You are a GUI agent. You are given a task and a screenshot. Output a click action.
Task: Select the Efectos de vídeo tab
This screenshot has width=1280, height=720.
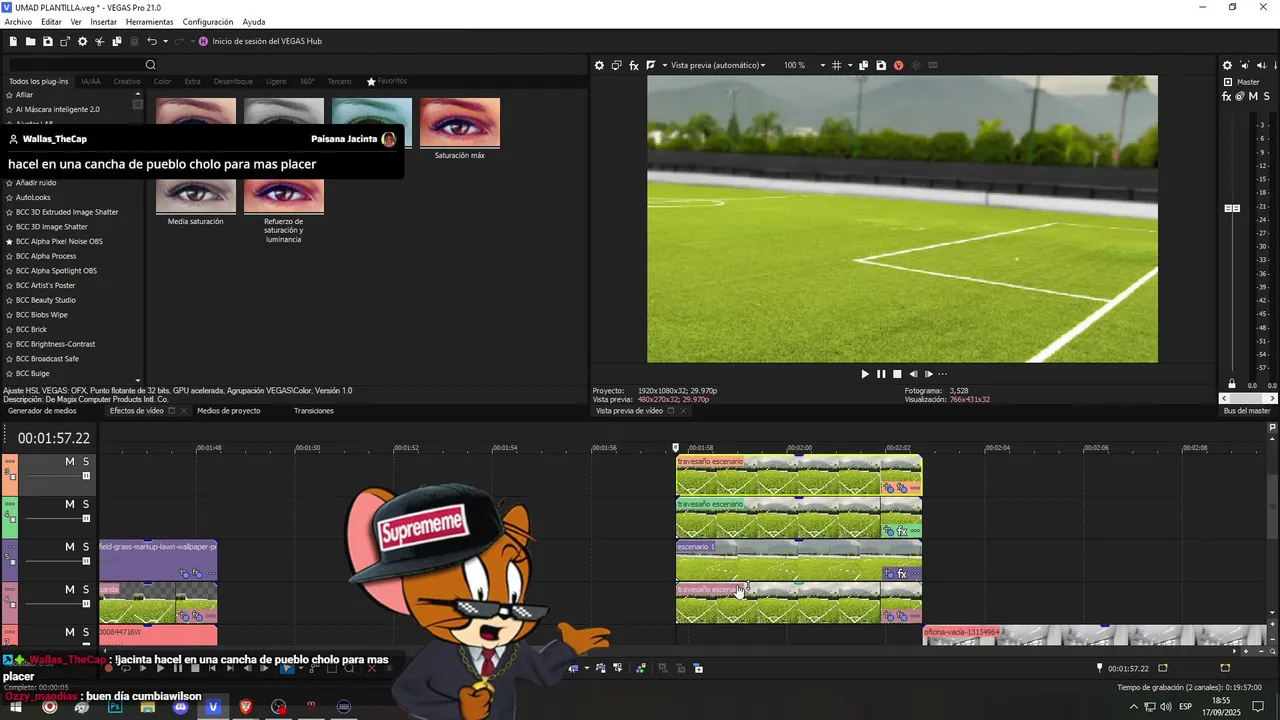click(136, 411)
